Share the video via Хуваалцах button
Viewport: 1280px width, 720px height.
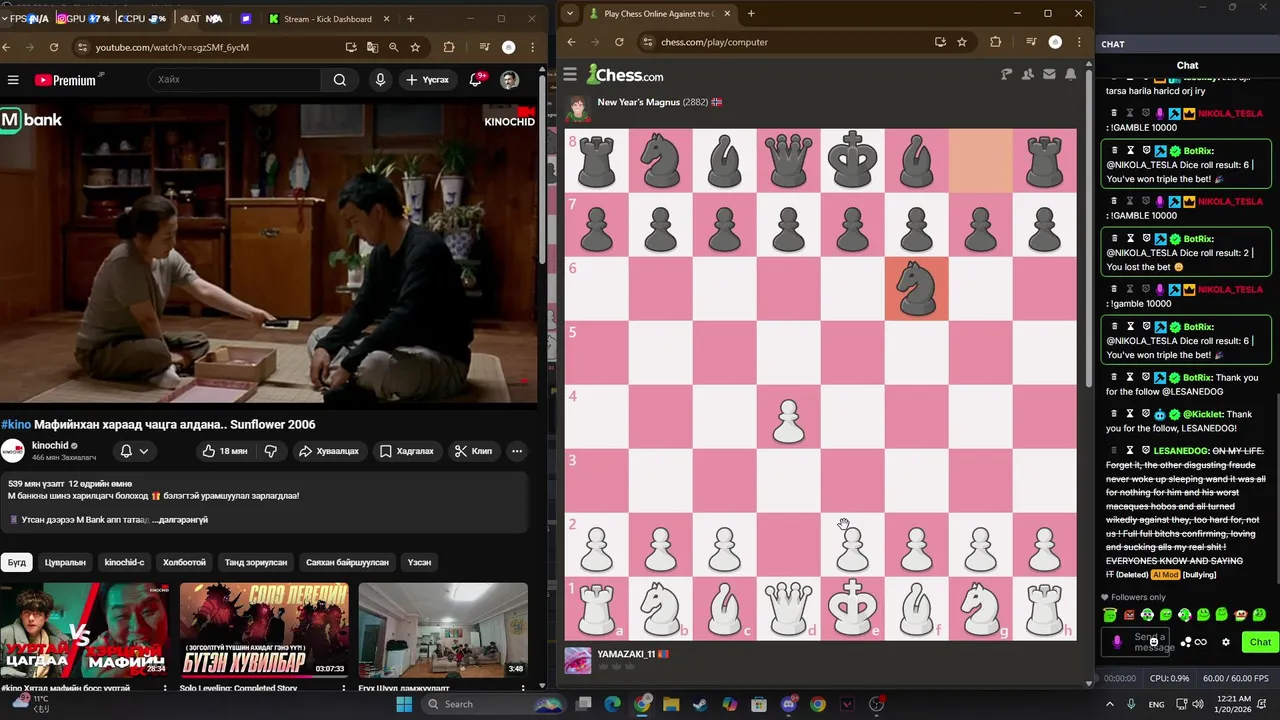point(329,451)
